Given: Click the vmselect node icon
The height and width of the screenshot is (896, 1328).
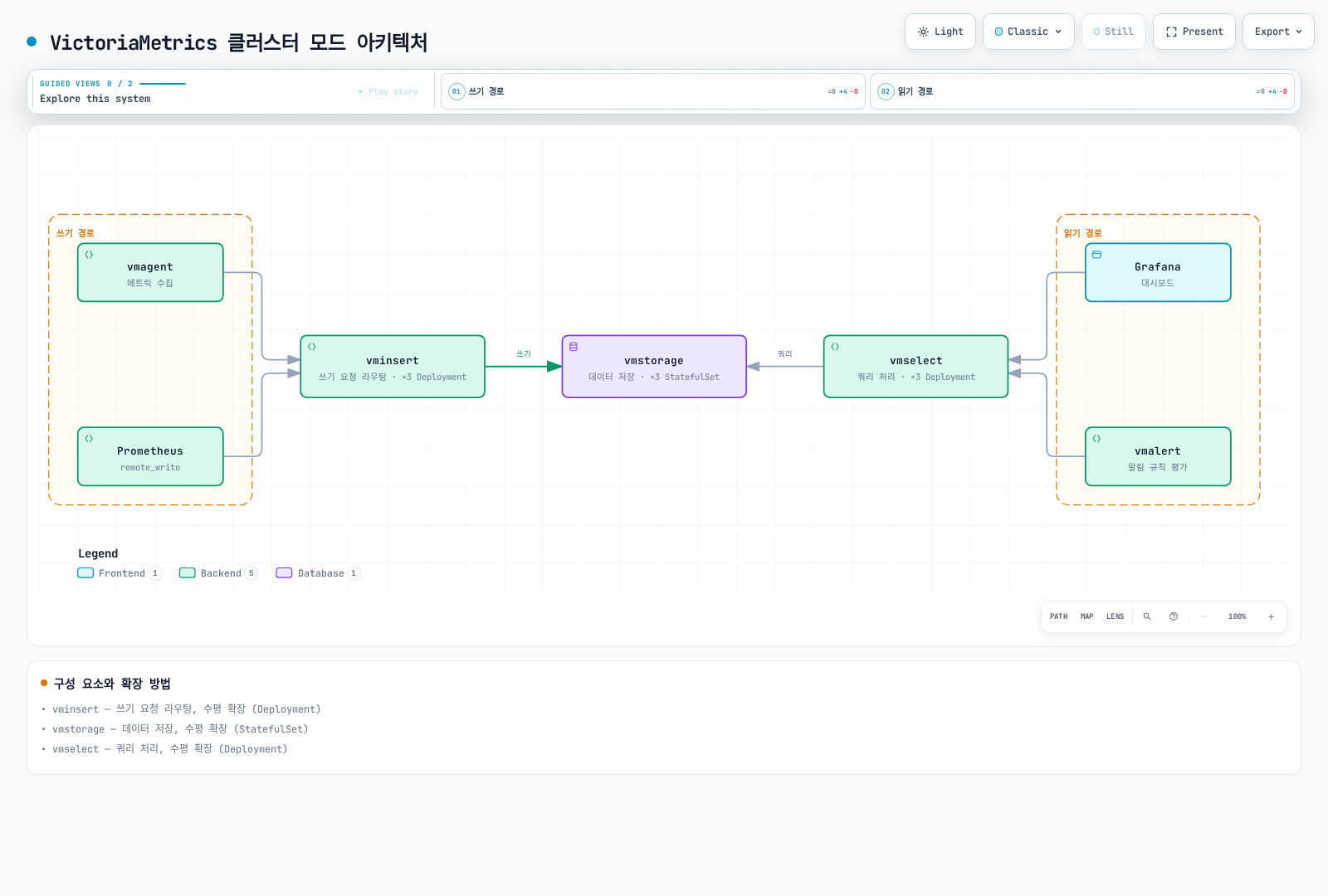Looking at the screenshot, I should click(x=835, y=347).
